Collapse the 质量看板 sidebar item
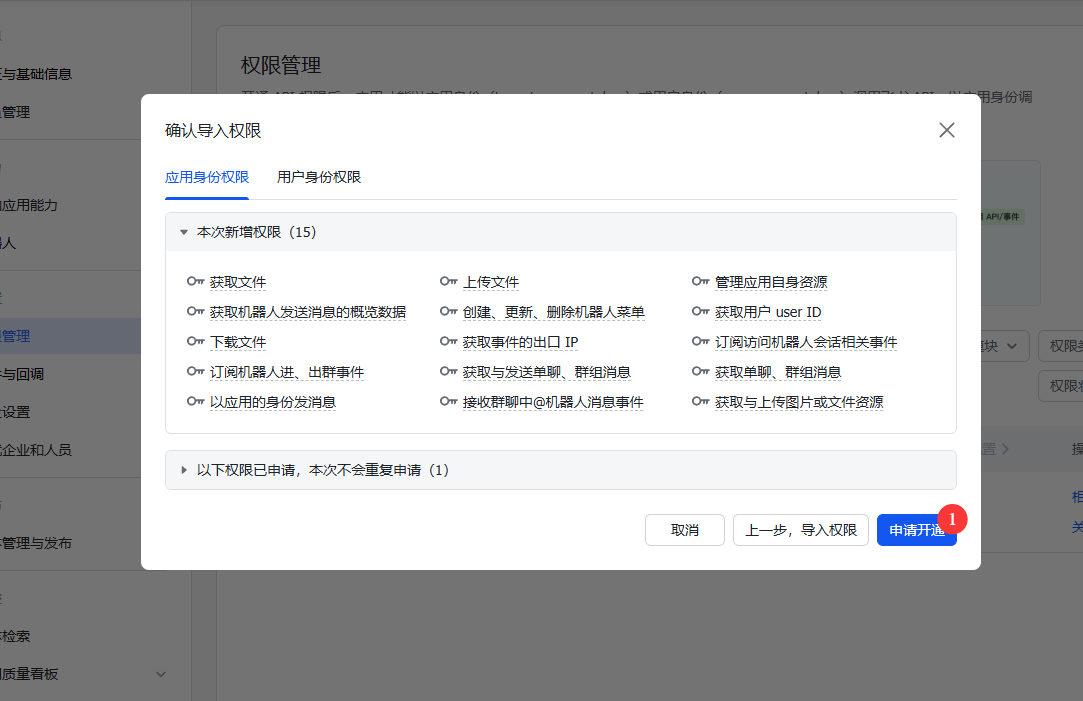 161,674
